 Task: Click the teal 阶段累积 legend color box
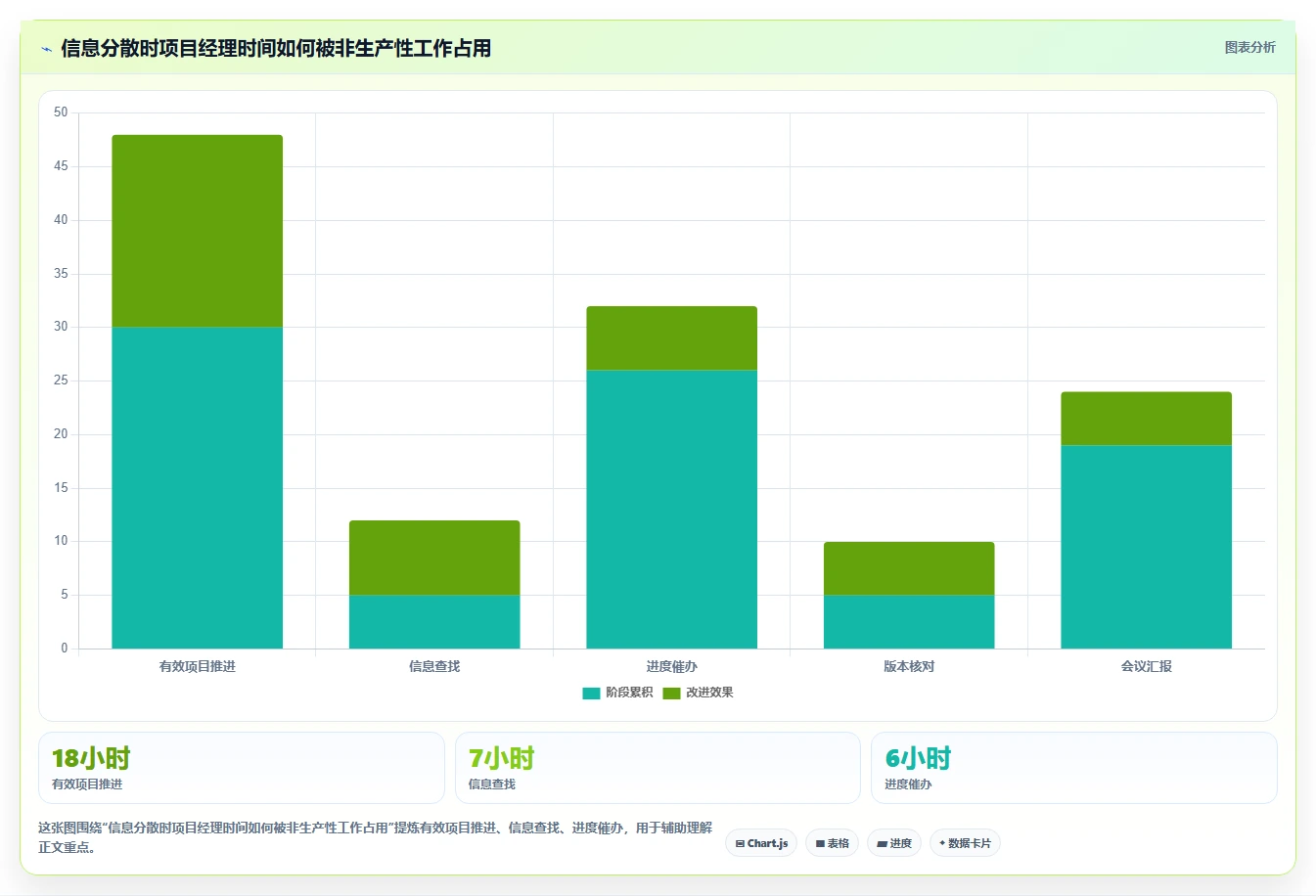pos(591,694)
